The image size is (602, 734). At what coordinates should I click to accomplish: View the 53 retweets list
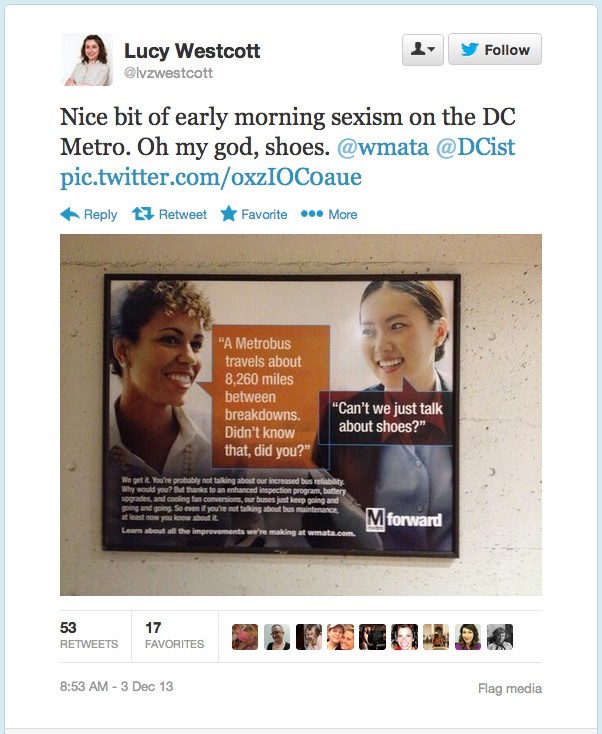point(89,636)
